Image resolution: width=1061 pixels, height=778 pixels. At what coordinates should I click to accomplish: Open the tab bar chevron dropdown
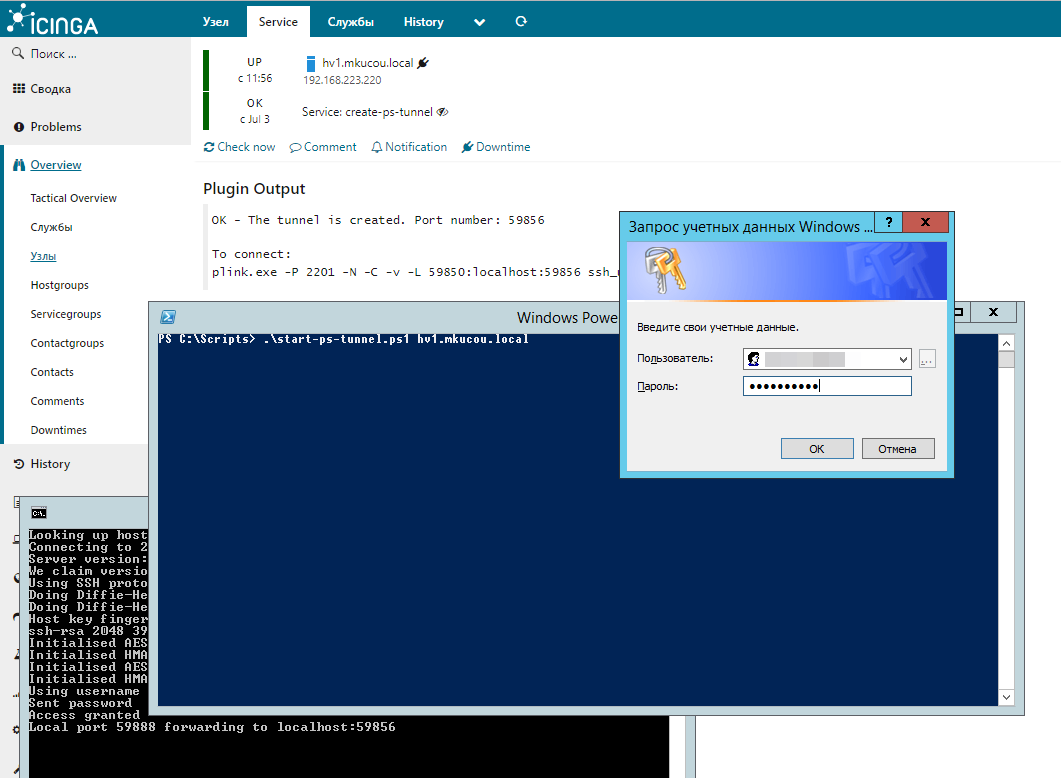[x=480, y=22]
